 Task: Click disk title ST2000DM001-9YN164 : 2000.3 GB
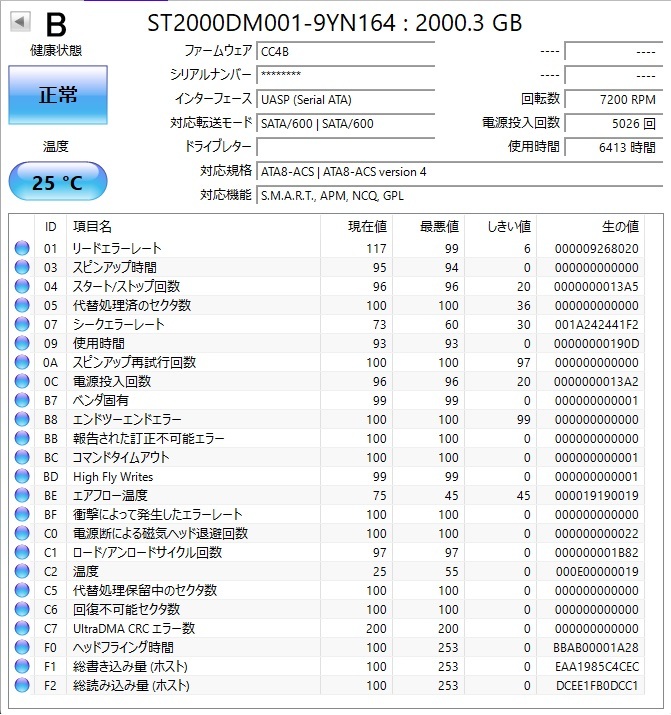335,22
